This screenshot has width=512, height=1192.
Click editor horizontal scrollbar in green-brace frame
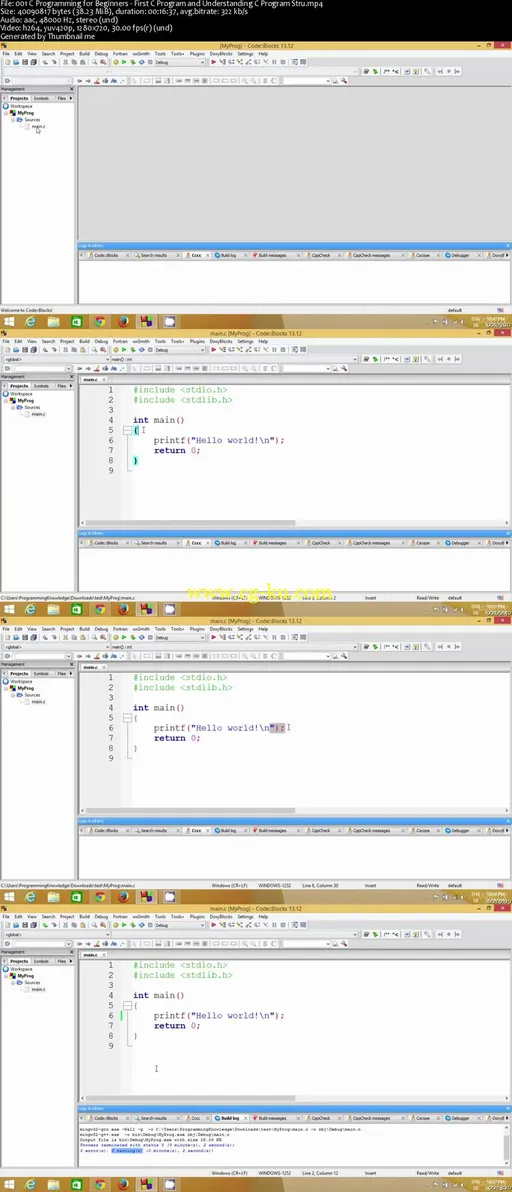tap(190, 523)
